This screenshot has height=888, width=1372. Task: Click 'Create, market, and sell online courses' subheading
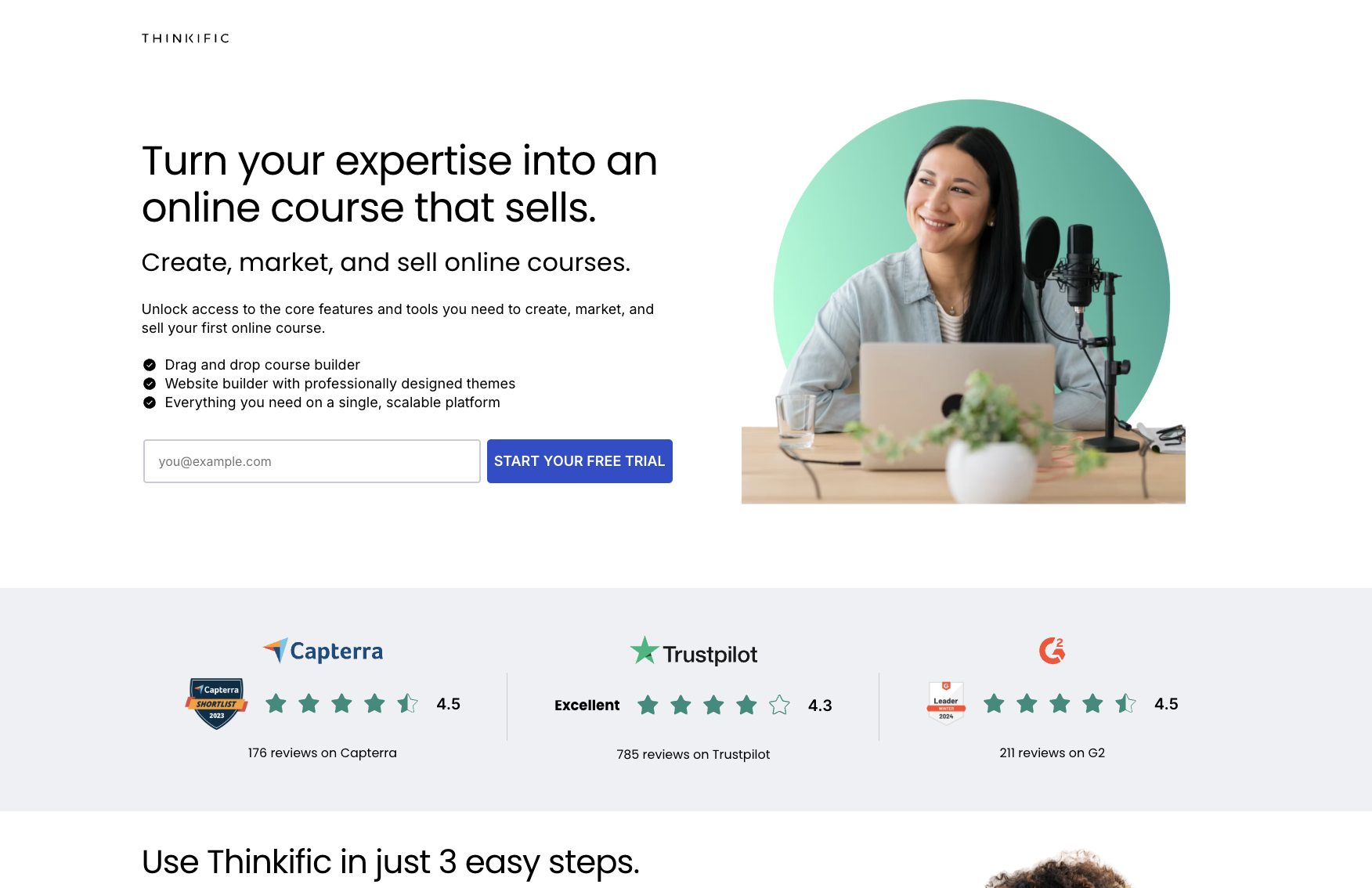386,262
